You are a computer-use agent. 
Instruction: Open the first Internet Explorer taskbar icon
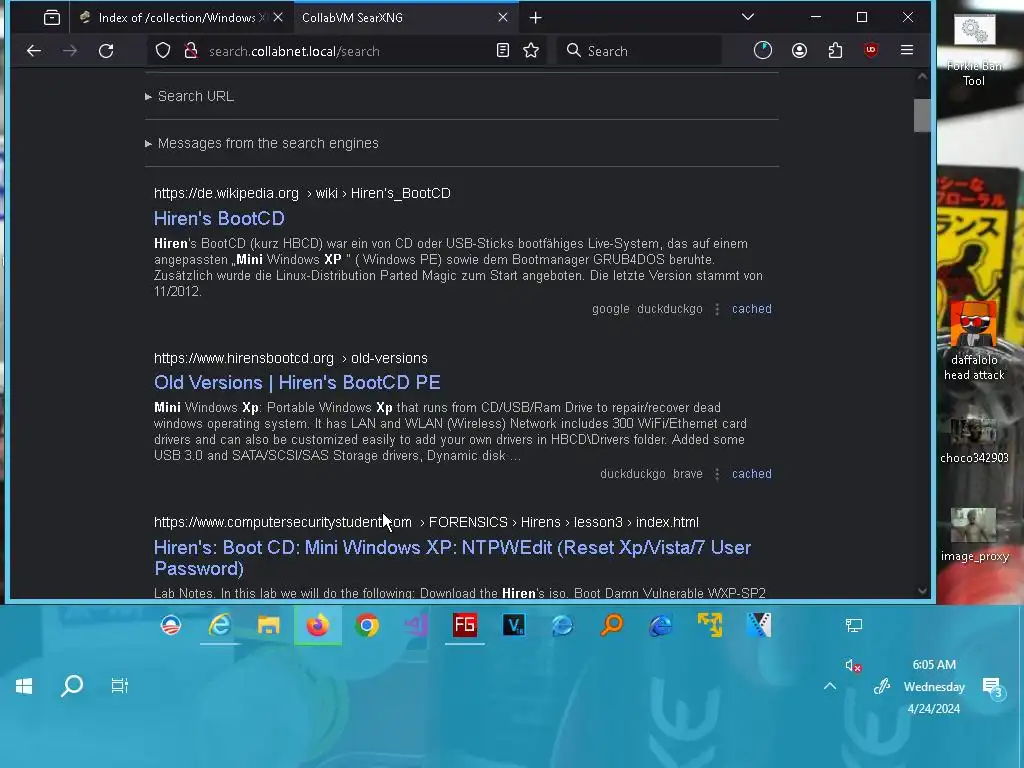[x=220, y=626]
